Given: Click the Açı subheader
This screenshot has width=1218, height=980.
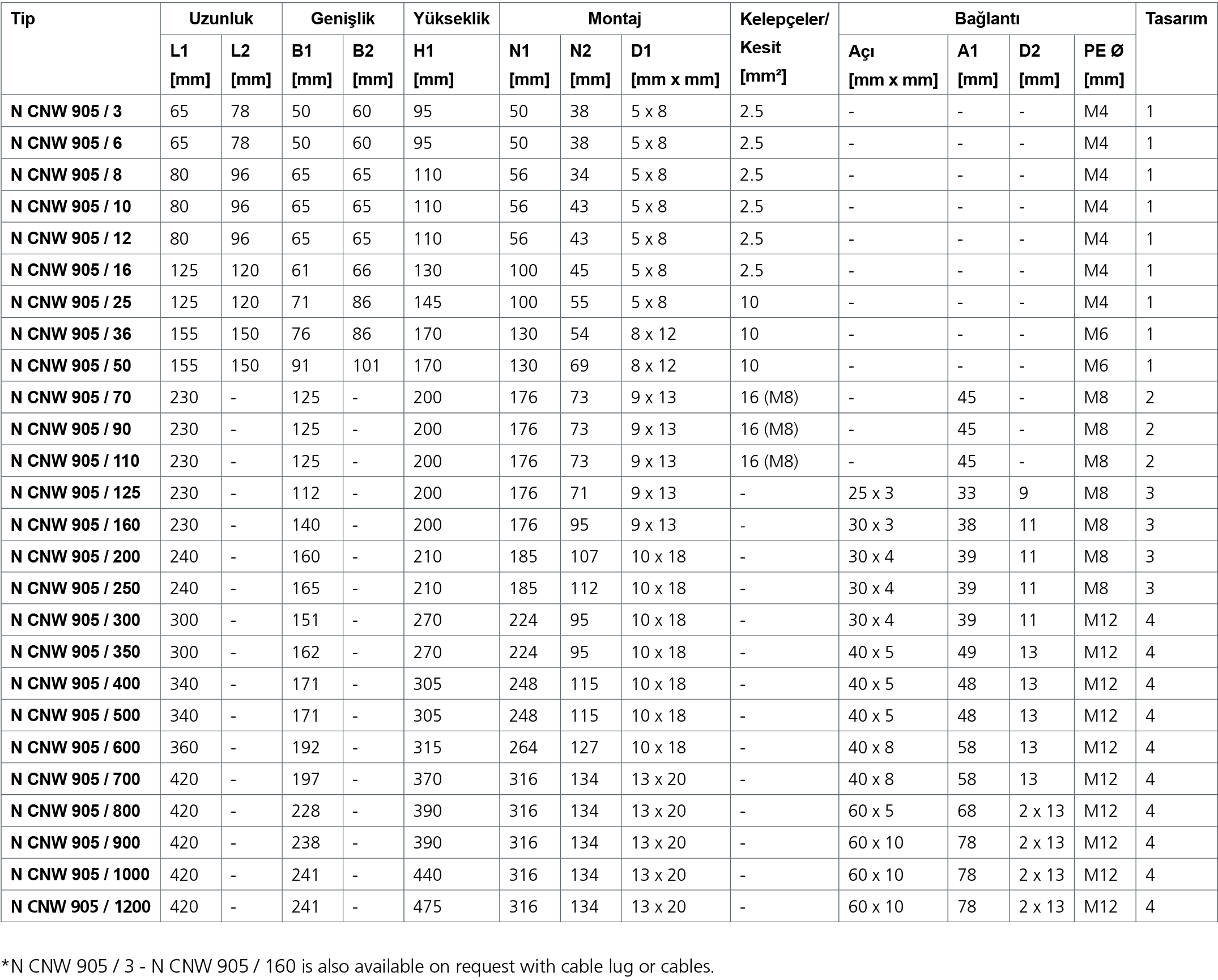Looking at the screenshot, I should 893,65.
